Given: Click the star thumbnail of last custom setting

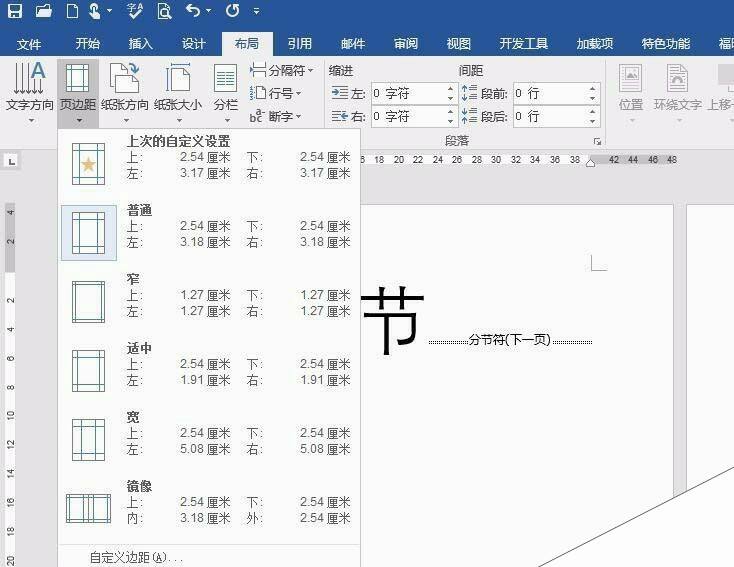Looking at the screenshot, I should 88,164.
